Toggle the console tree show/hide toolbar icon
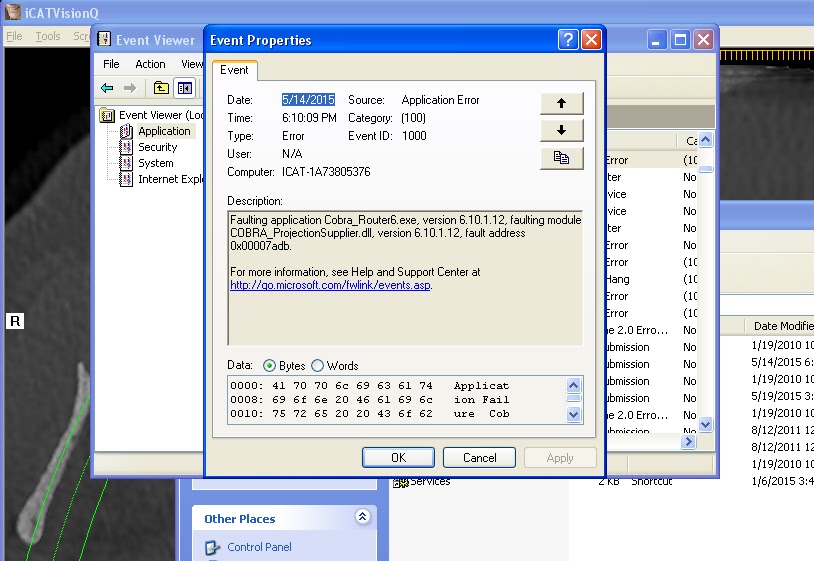814x561 pixels. coord(184,88)
